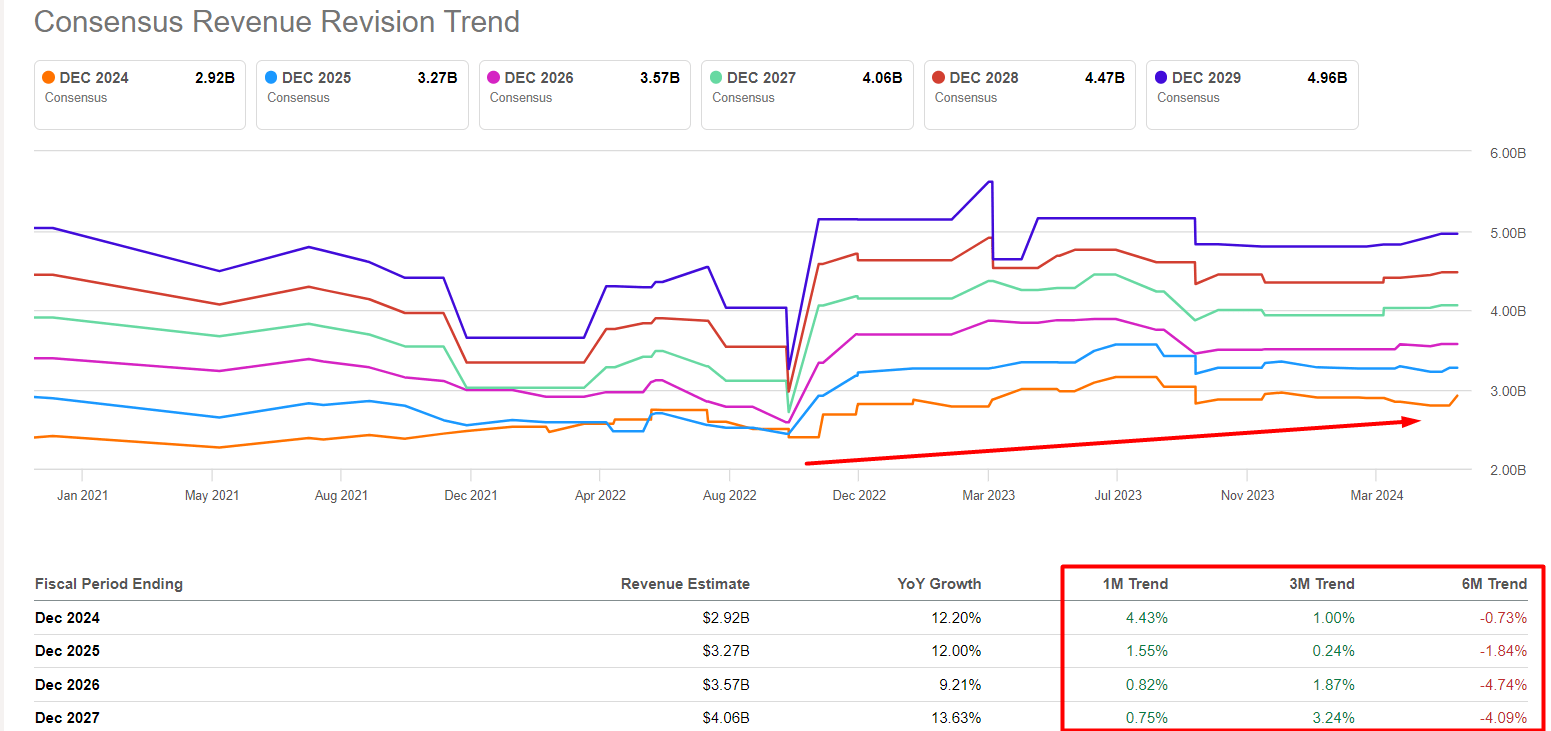Click the Mar 2023 axis label
This screenshot has height=731, width=1551.
[x=988, y=494]
